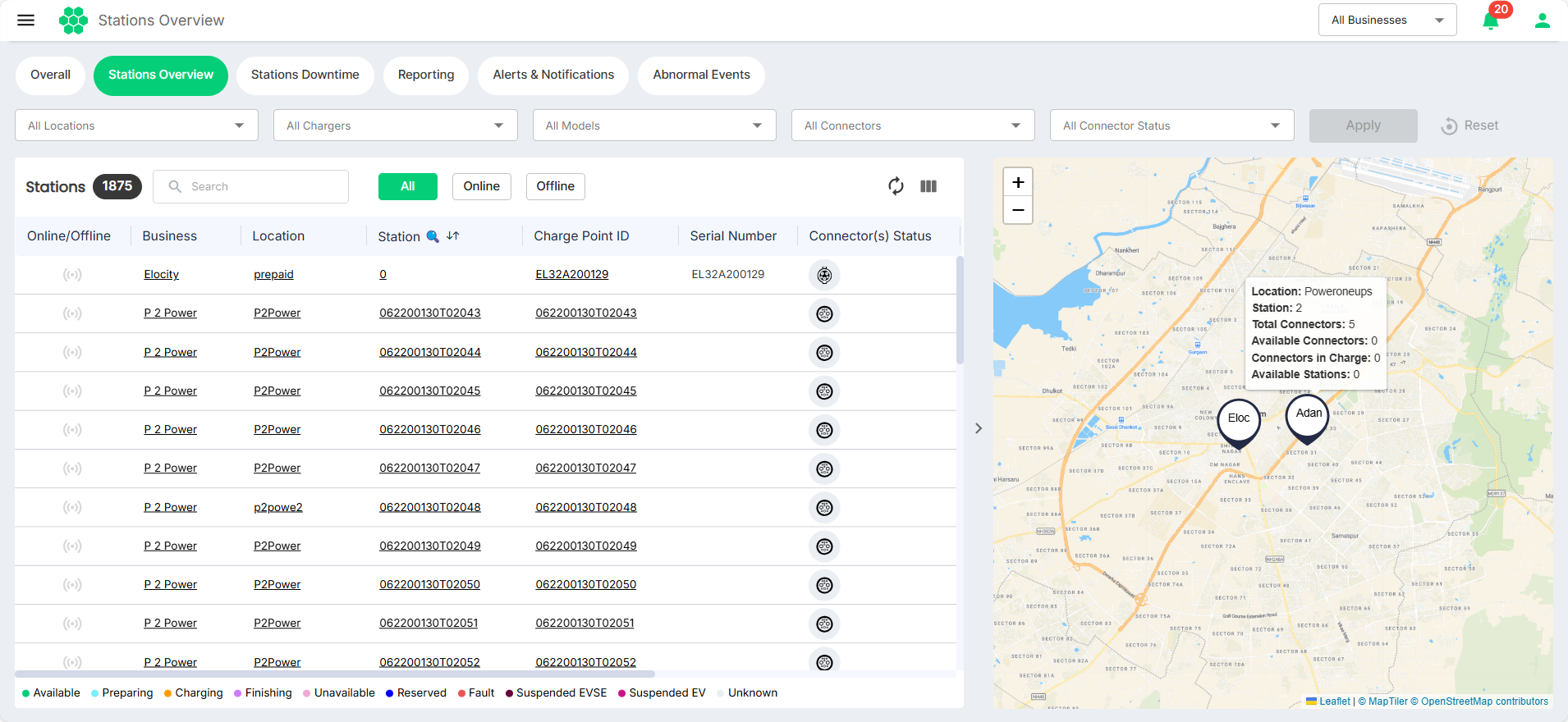
Task: Click the Eloc map marker
Action: (x=1239, y=422)
